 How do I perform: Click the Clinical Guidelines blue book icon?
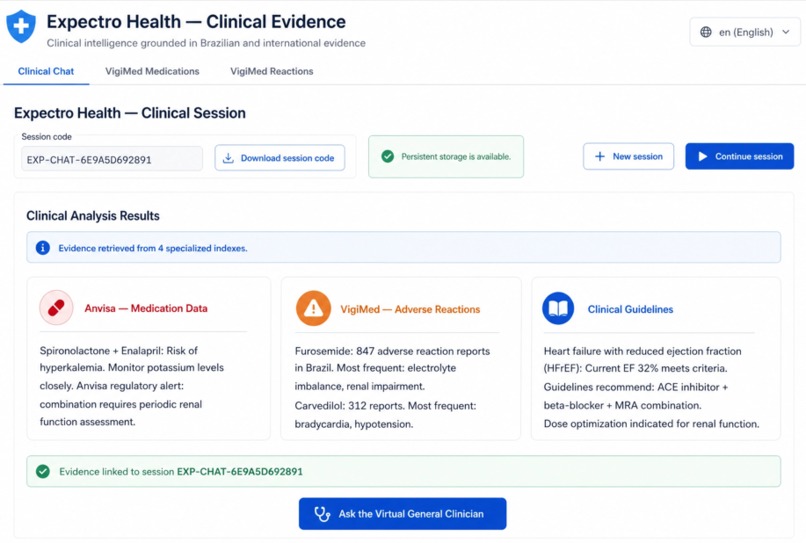point(558,309)
